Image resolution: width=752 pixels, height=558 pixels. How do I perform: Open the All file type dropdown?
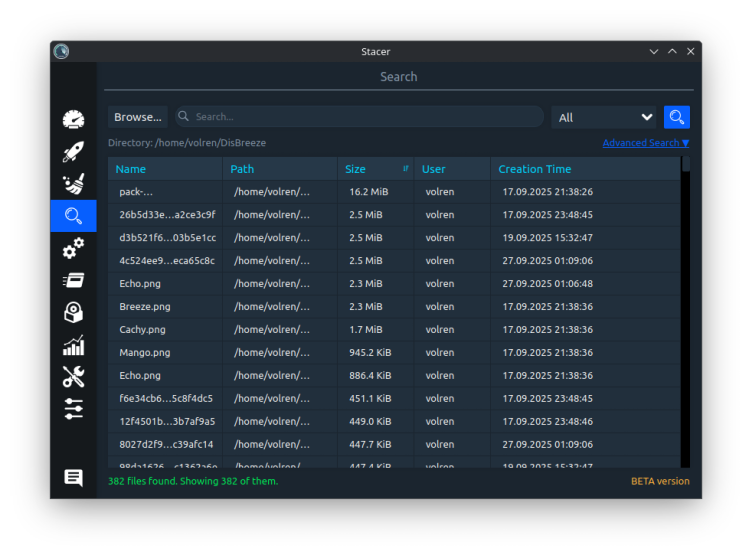click(604, 117)
